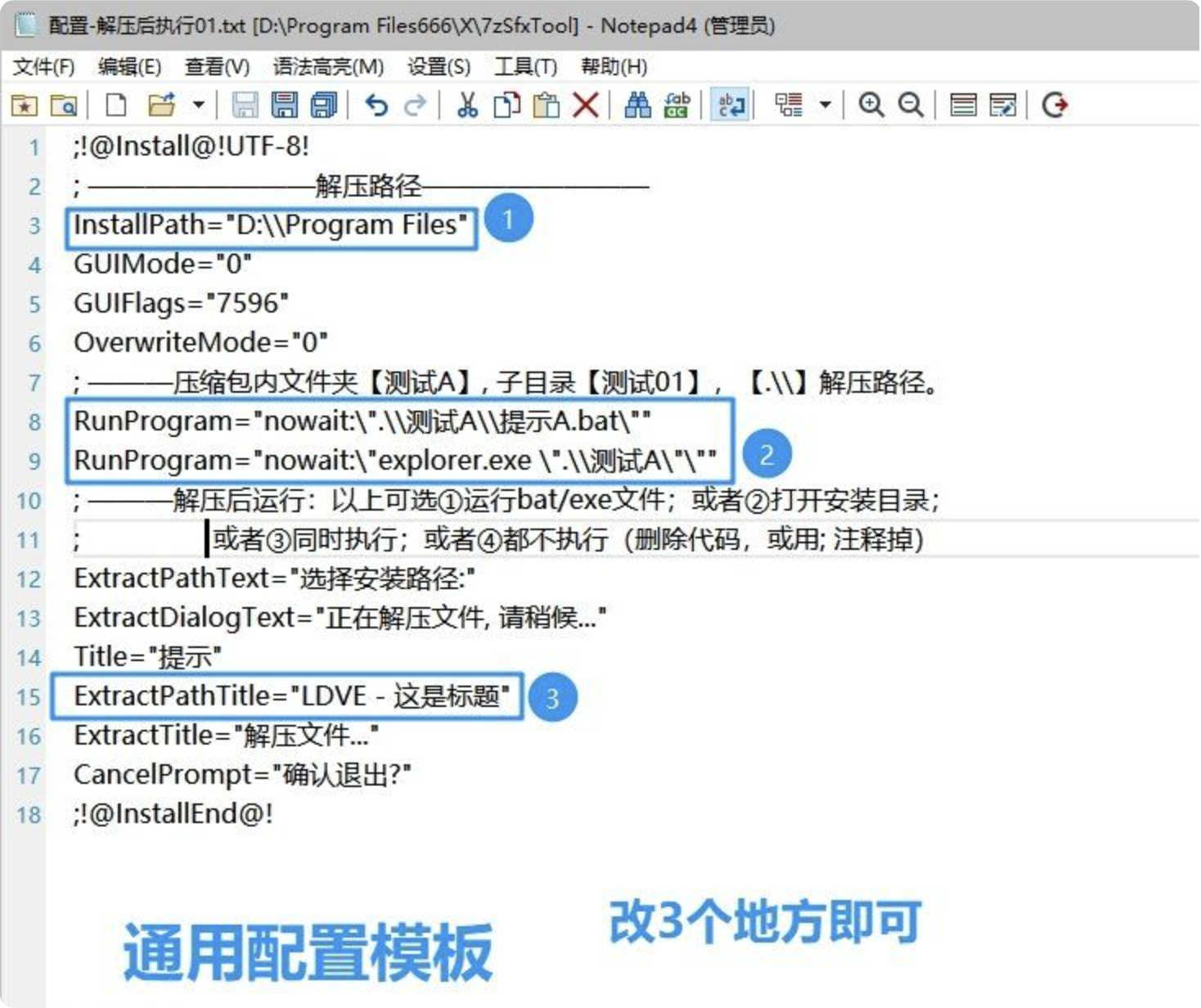Image resolution: width=1201 pixels, height=1008 pixels.
Task: Open the Replace text icon
Action: click(677, 105)
